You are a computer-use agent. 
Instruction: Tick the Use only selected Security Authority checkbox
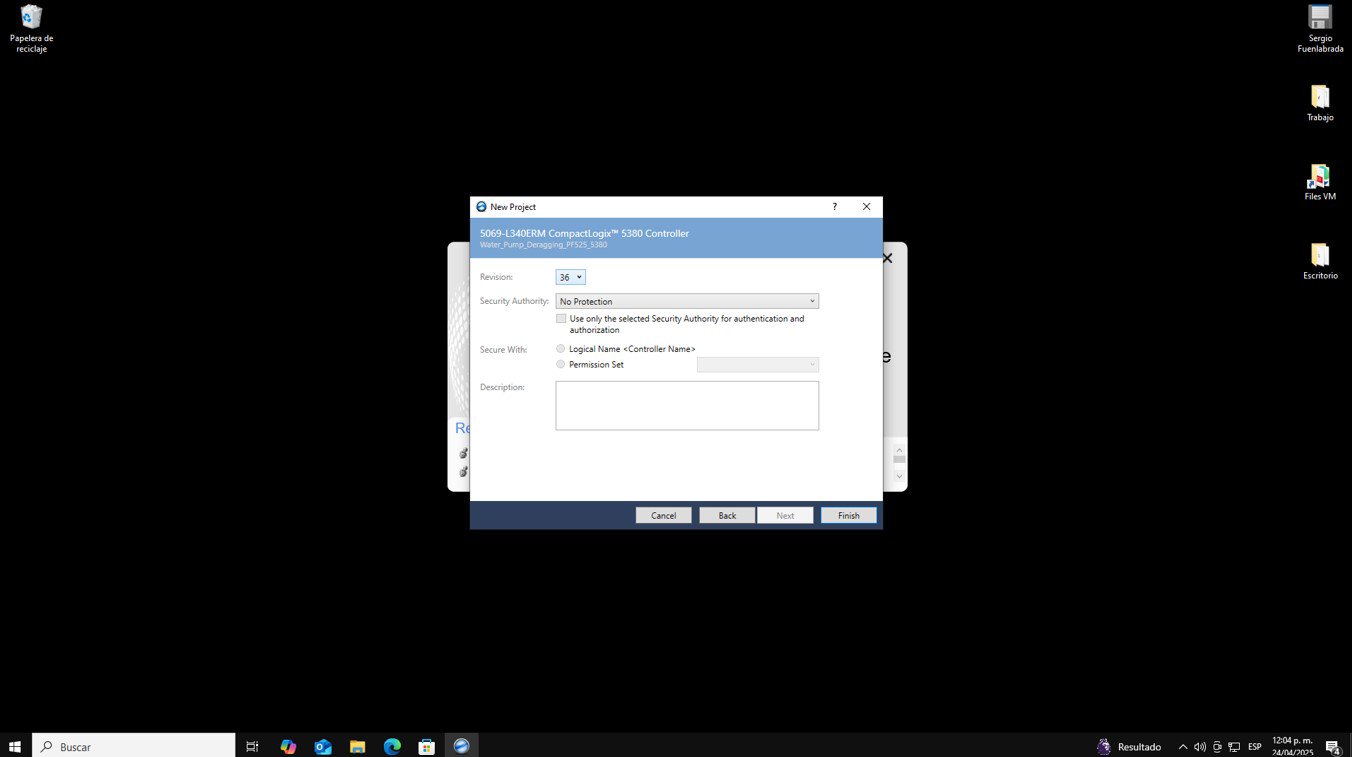click(561, 319)
